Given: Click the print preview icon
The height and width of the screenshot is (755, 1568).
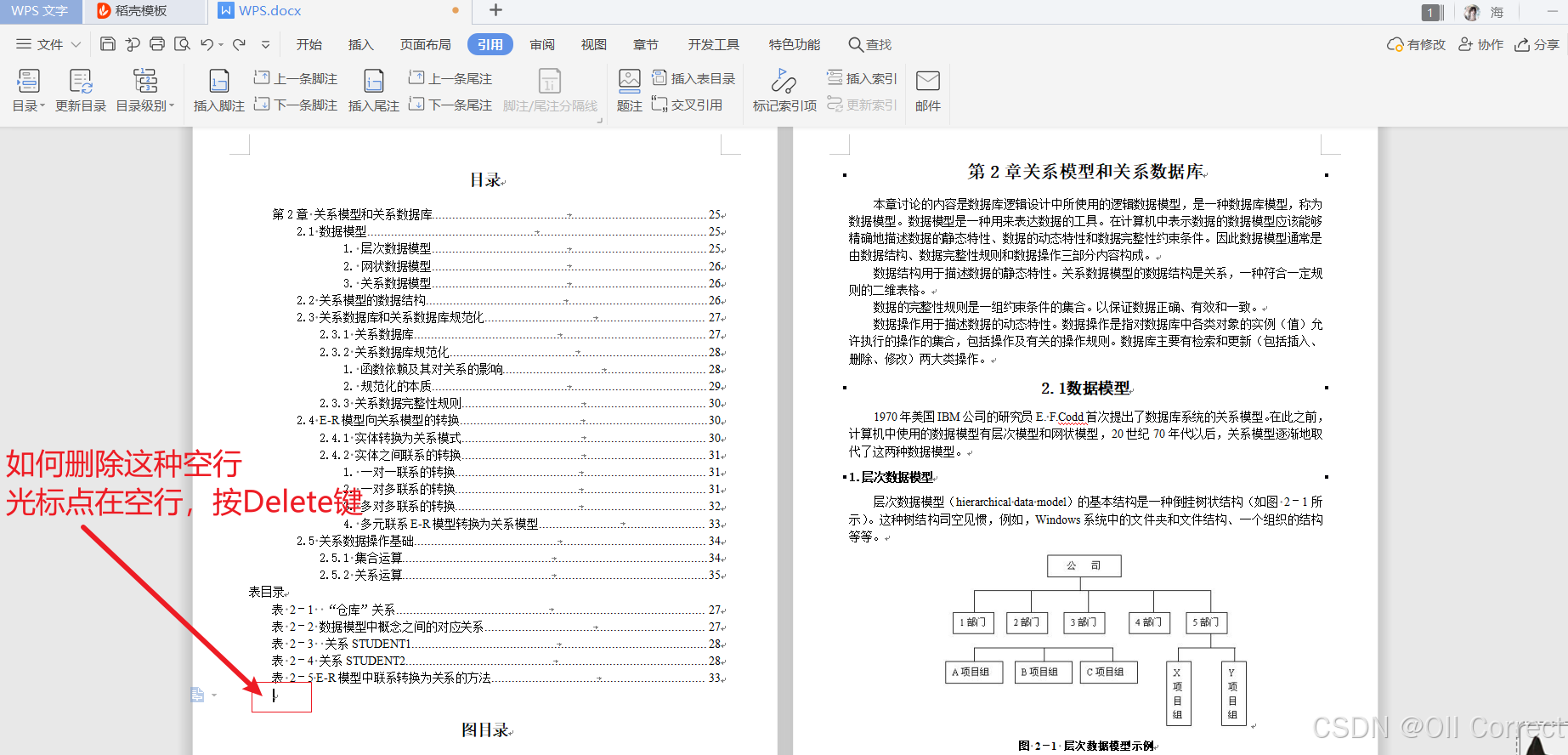Looking at the screenshot, I should (182, 44).
